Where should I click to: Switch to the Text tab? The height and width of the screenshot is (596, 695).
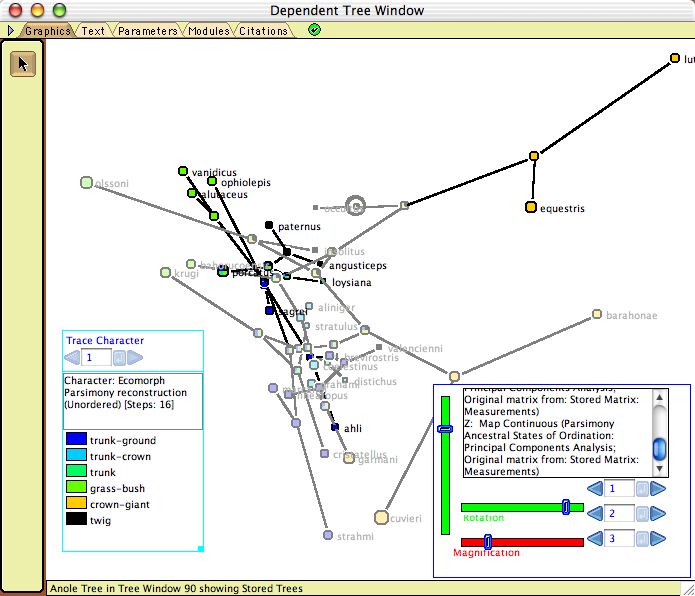click(93, 31)
